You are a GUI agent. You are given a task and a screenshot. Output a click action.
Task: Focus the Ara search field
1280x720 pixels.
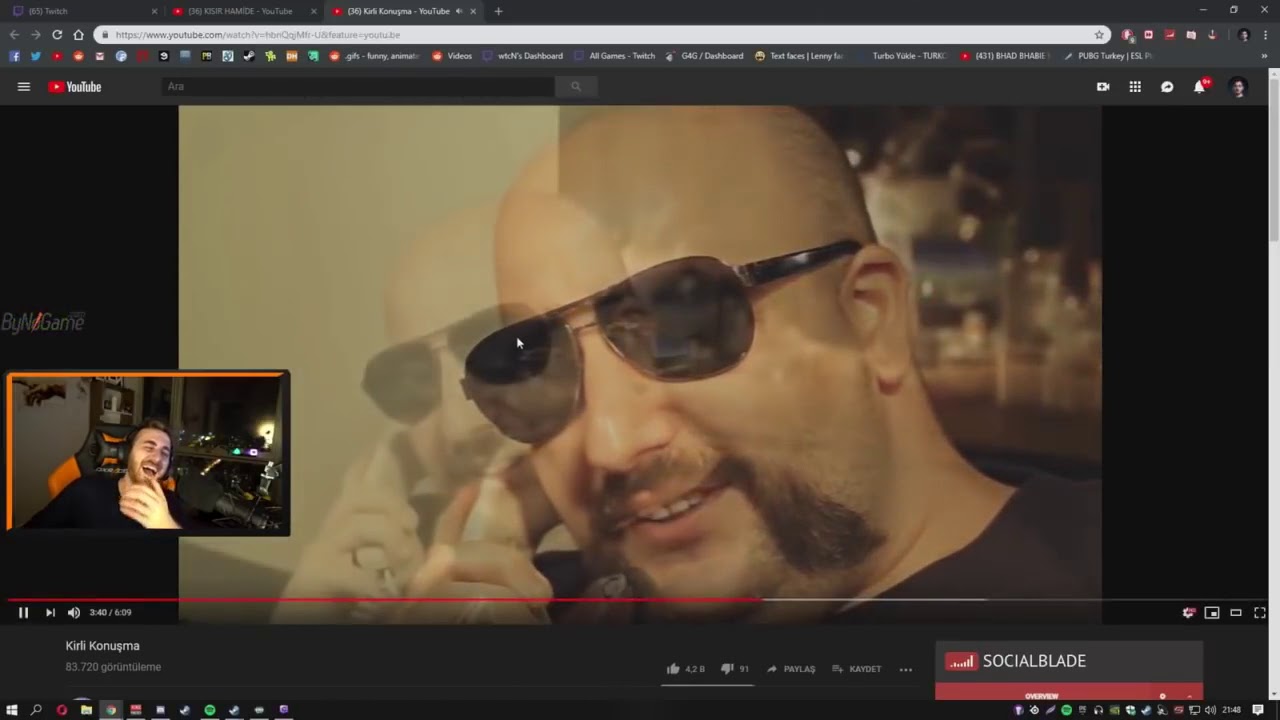click(x=358, y=87)
